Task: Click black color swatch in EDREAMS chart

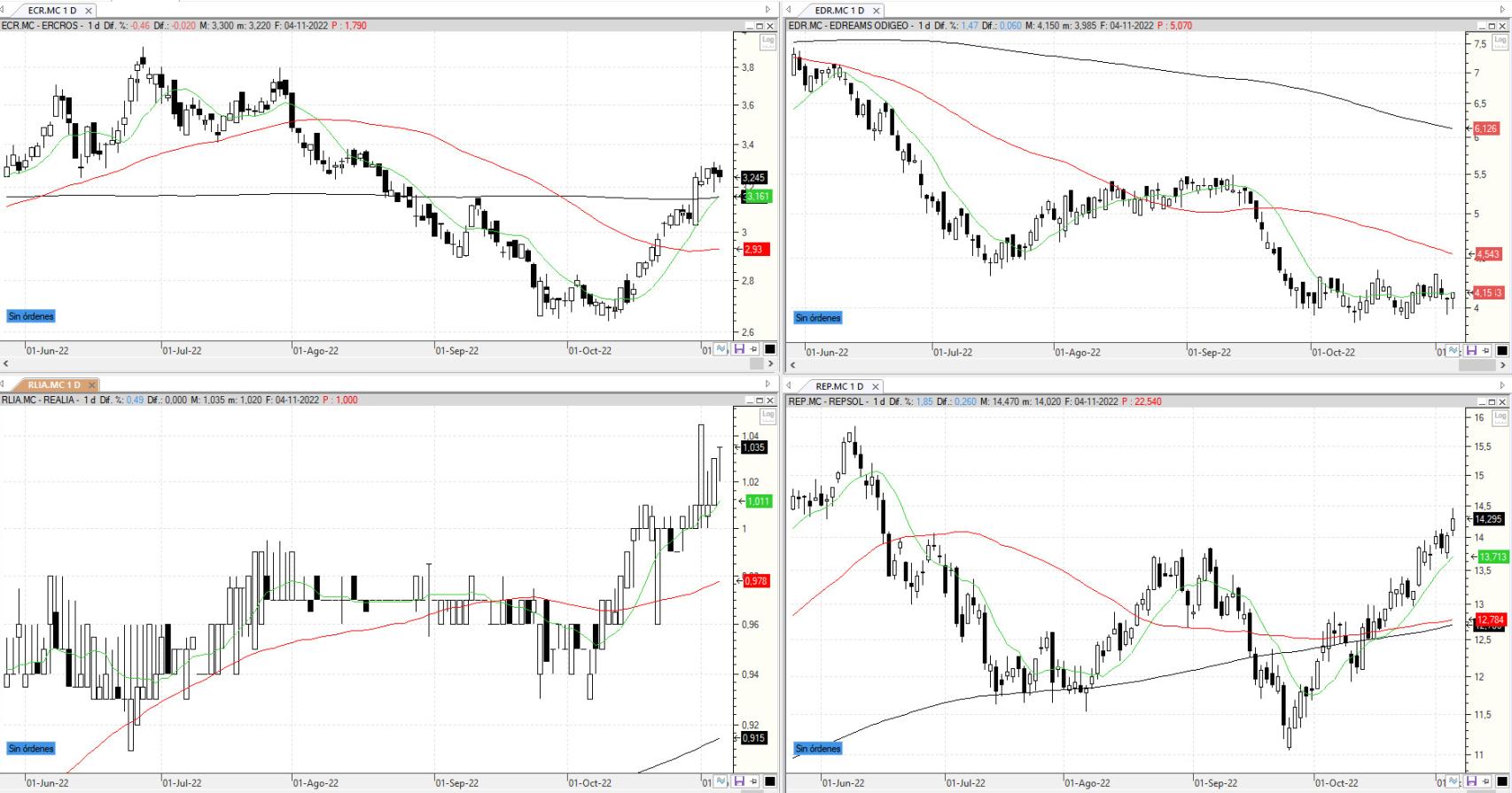Action: point(1502,351)
